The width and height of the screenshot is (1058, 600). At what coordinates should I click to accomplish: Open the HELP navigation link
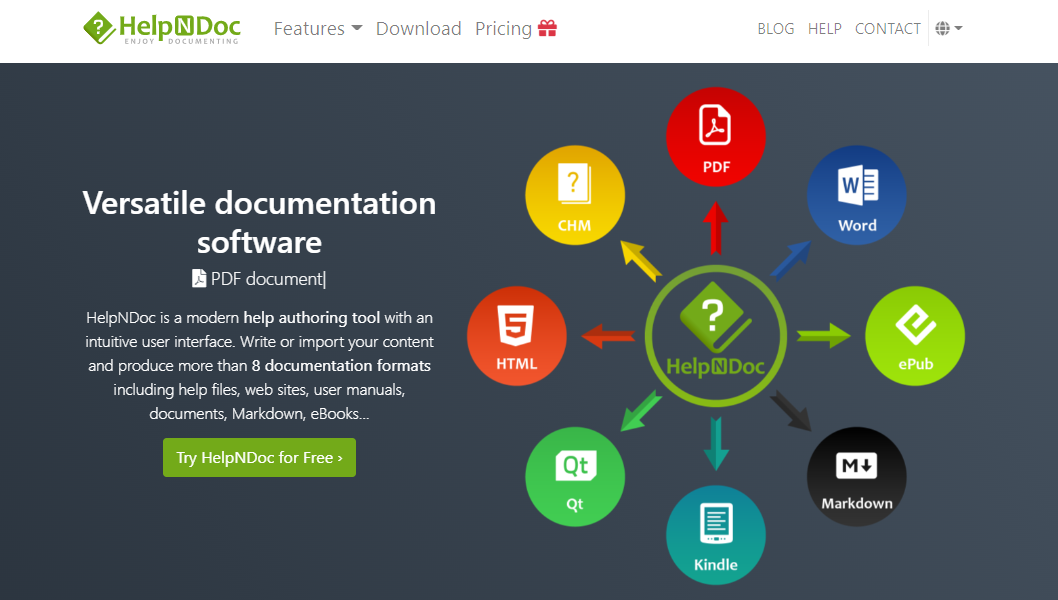tap(825, 28)
